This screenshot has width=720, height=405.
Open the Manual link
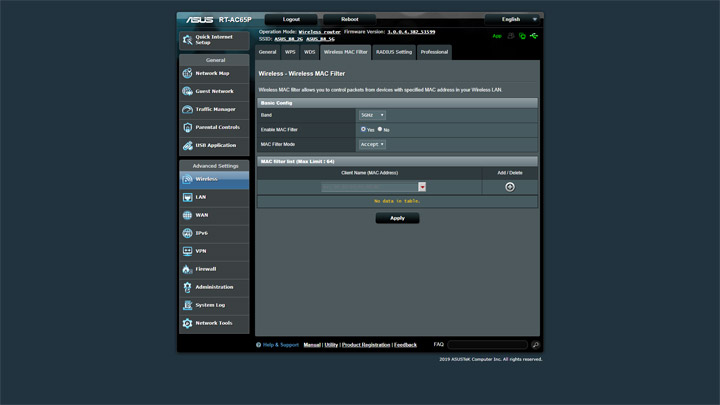click(312, 345)
